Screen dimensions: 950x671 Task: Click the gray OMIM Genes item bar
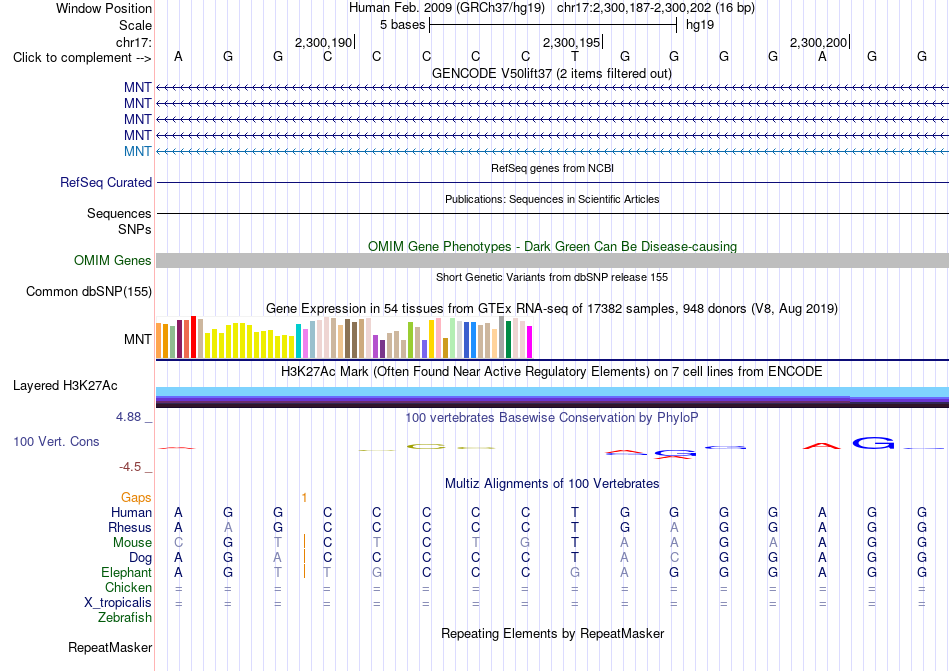[x=552, y=260]
